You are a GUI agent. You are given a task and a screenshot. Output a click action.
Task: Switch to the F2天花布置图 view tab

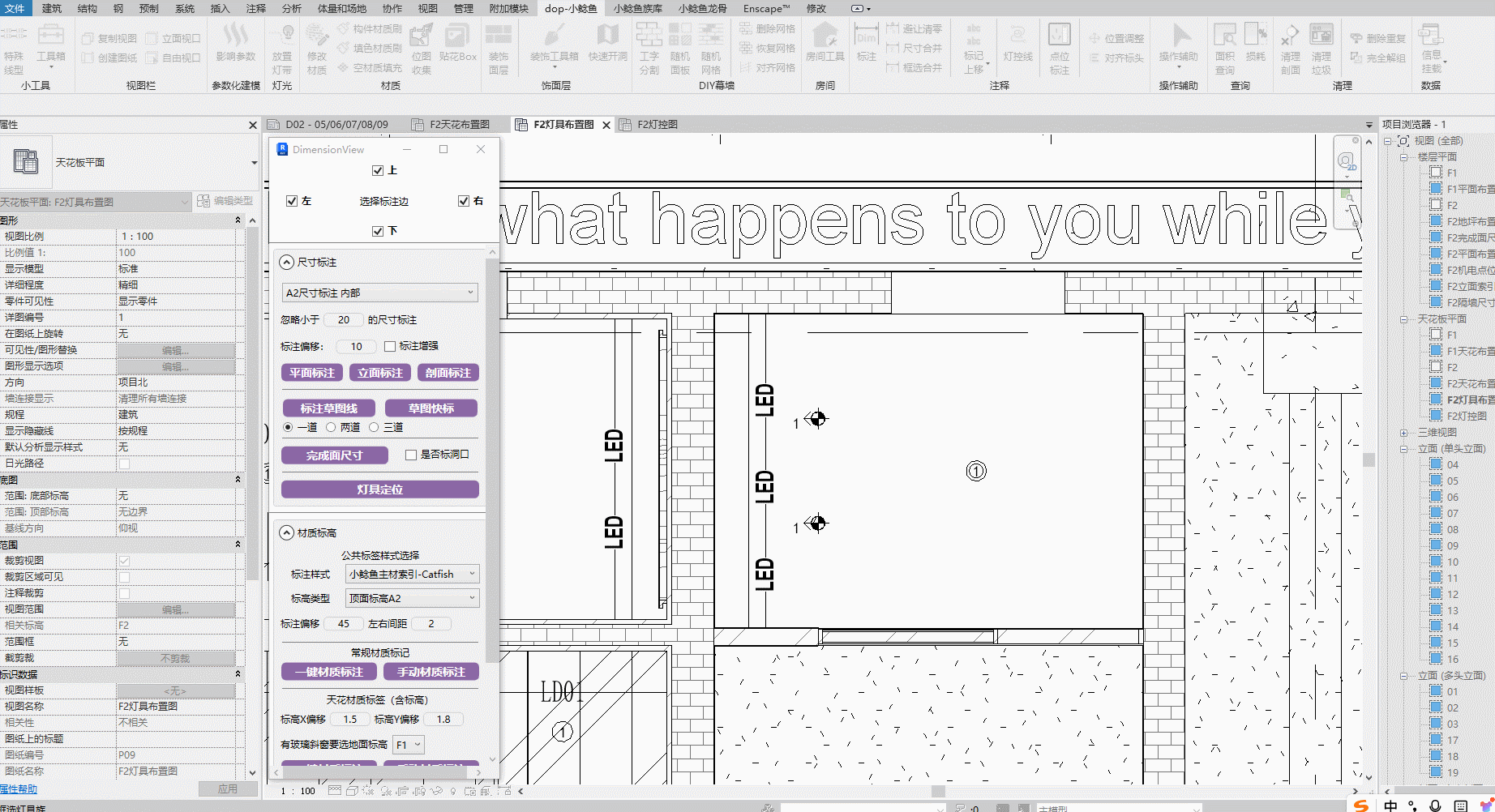click(x=459, y=124)
